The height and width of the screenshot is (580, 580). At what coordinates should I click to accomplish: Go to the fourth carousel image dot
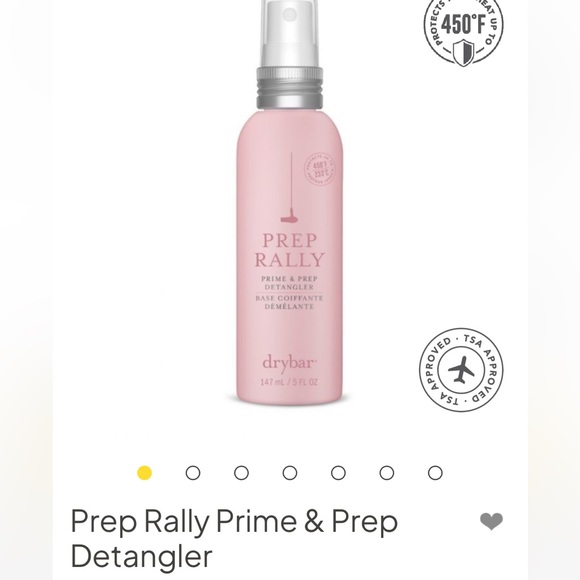coord(290,473)
